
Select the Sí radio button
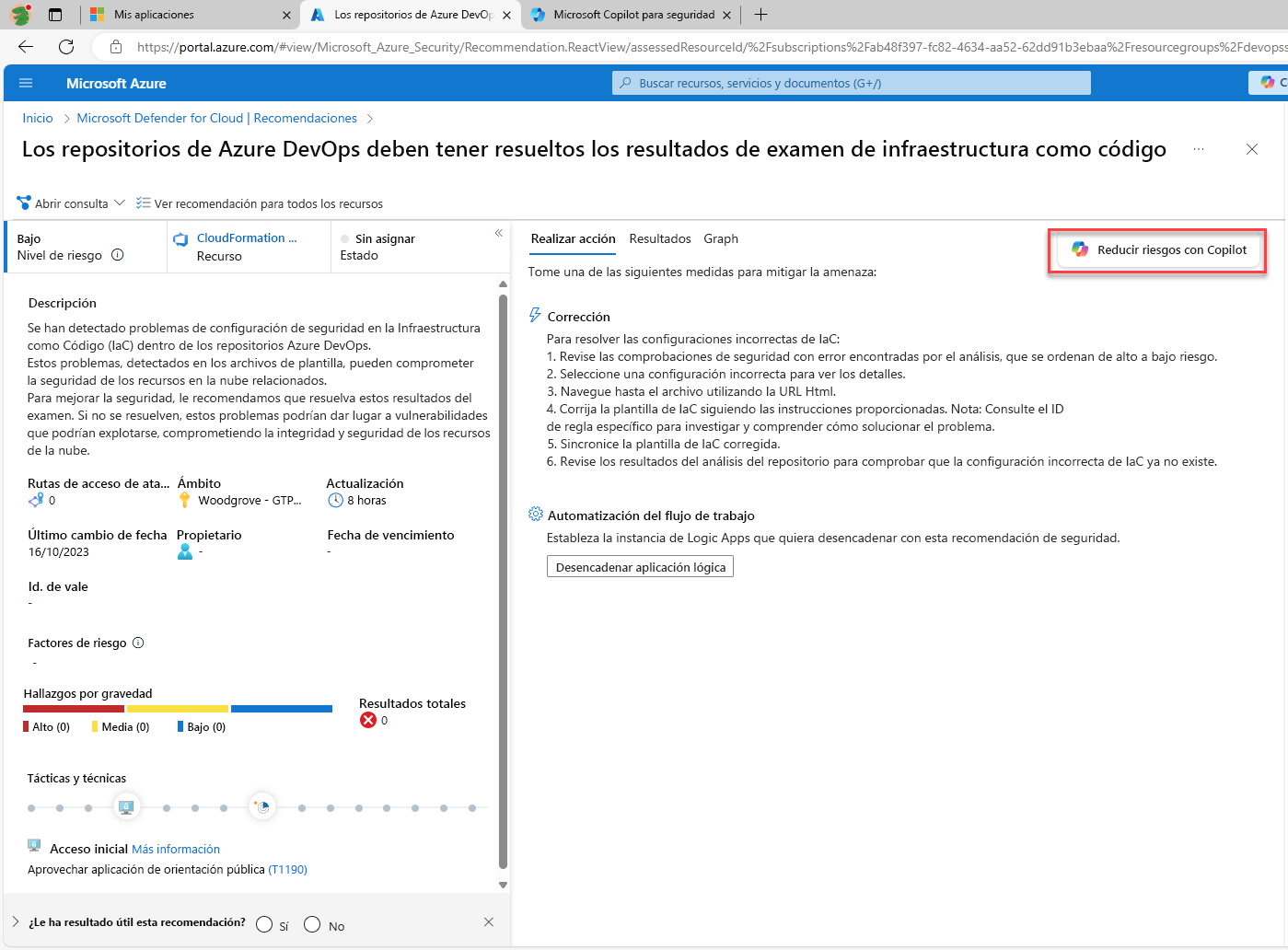click(x=264, y=924)
